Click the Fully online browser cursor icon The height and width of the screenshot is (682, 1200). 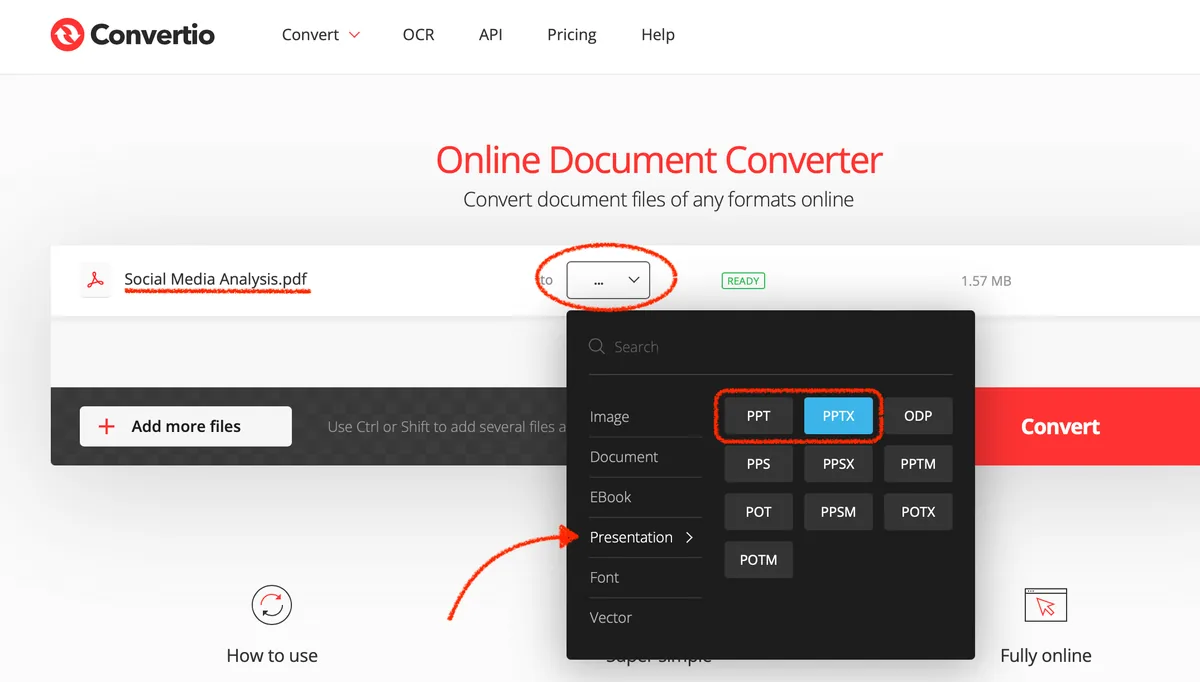point(1046,605)
